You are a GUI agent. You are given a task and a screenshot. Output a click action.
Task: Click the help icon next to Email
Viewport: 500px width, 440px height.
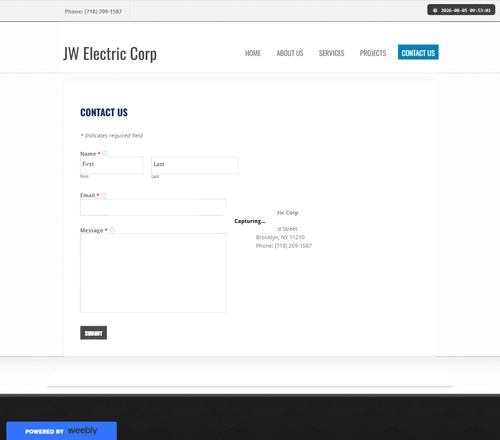(x=104, y=195)
